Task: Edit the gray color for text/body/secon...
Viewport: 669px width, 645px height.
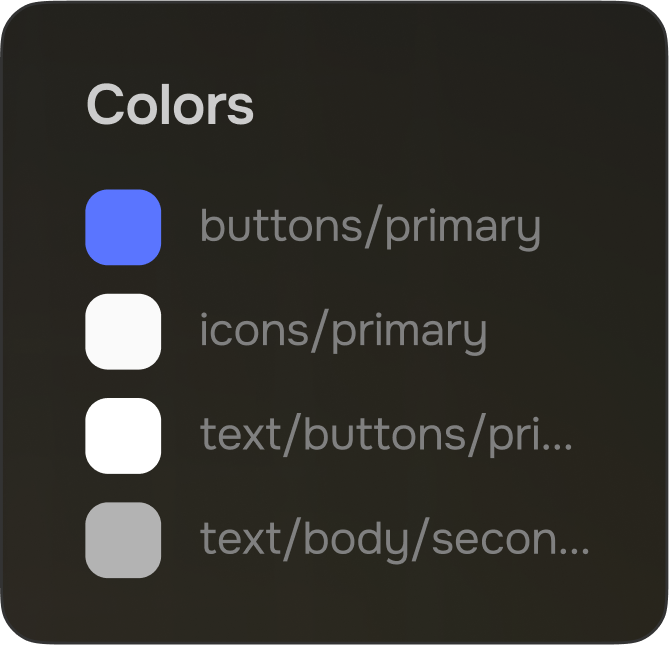Action: click(123, 540)
